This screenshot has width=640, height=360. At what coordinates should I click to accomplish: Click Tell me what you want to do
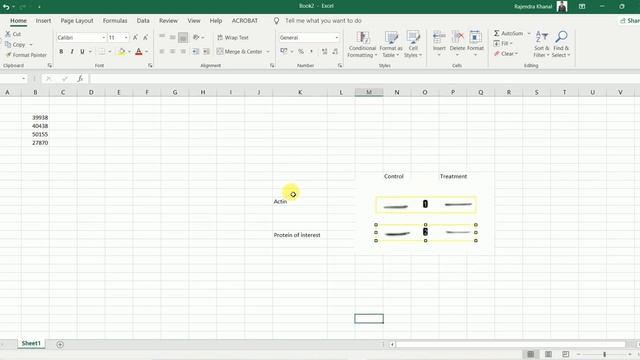[x=323, y=21]
